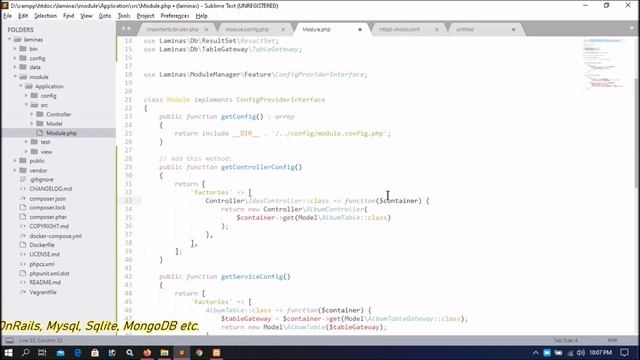Viewport: 640px width, 360px height.
Task: Open Google Chrome from taskbar
Action: click(x=199, y=353)
